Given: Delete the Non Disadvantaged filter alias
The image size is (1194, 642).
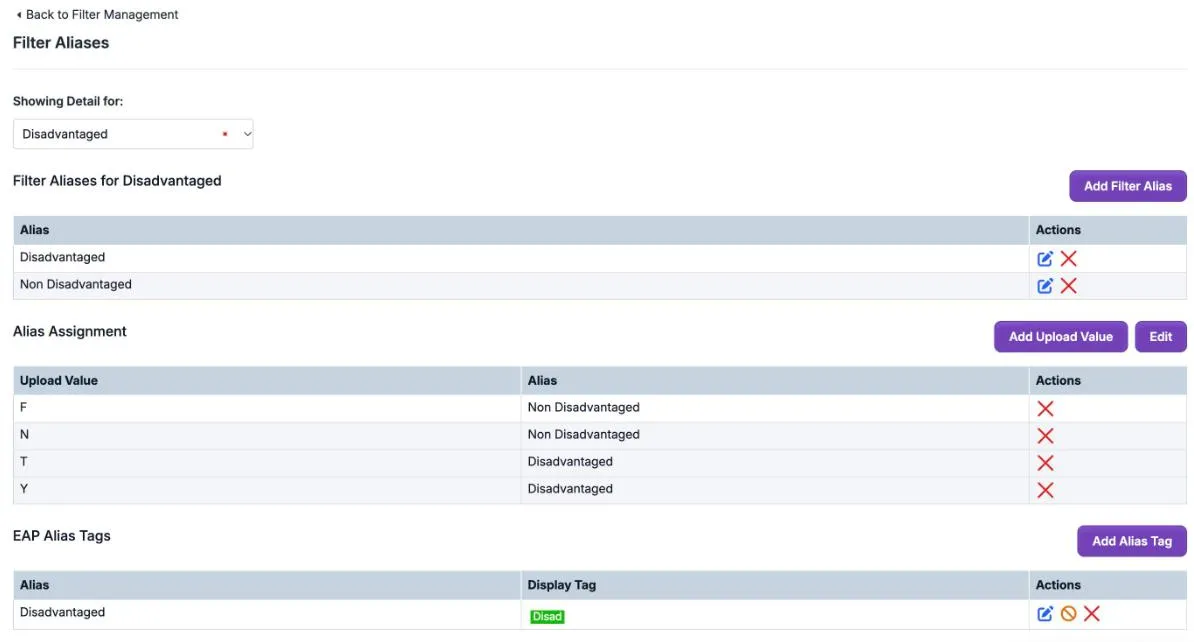Looking at the screenshot, I should click(x=1068, y=286).
